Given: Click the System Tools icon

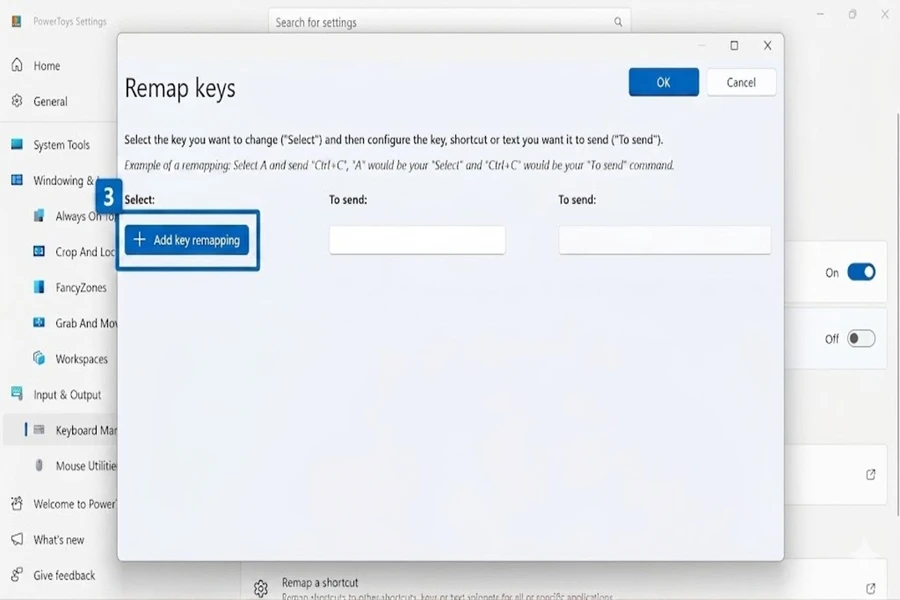Looking at the screenshot, I should [x=17, y=144].
